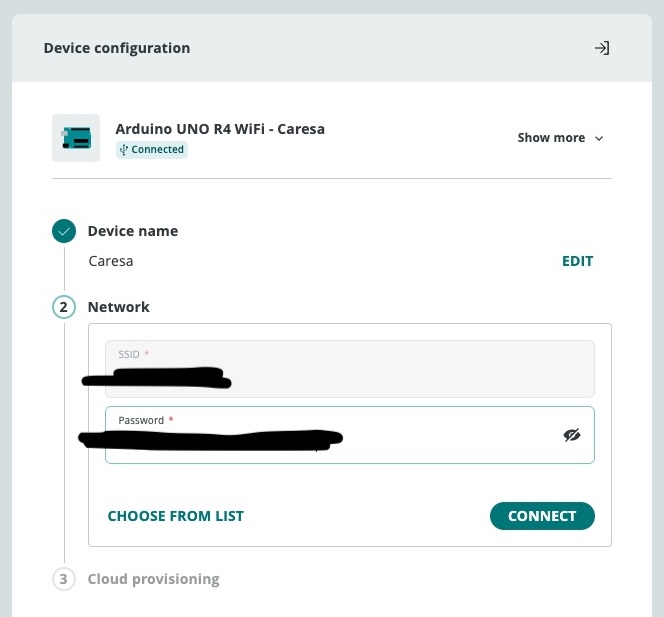
Task: Click the exit panel arrow icon
Action: pos(602,48)
